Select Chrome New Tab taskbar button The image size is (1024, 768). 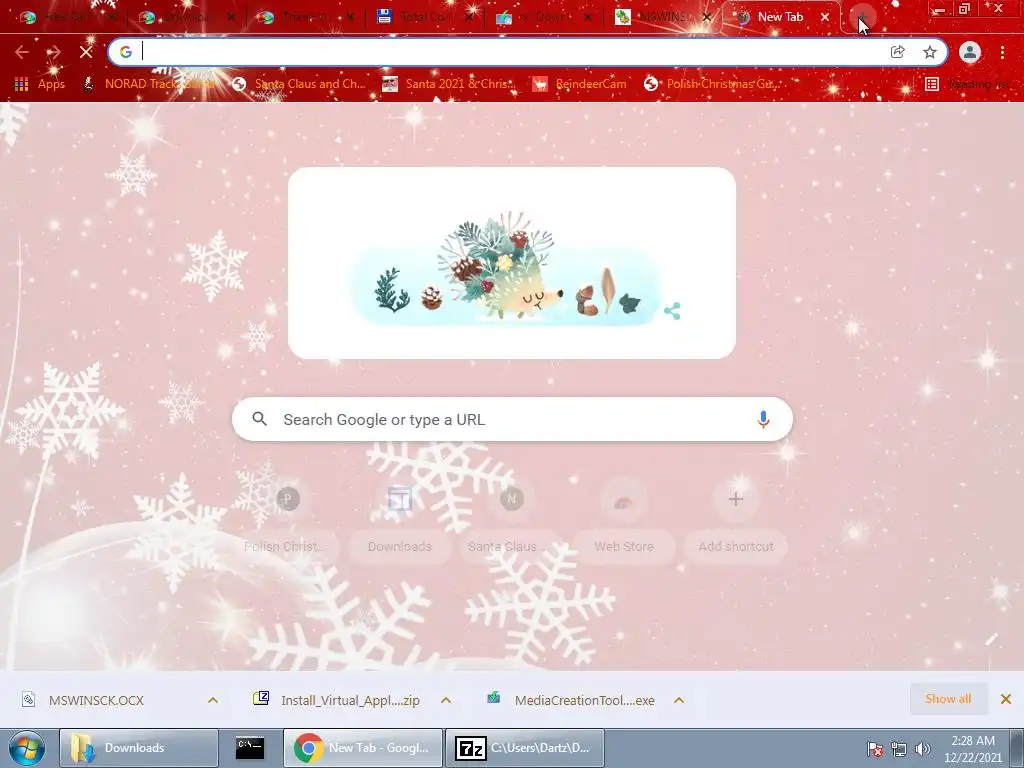coord(363,748)
